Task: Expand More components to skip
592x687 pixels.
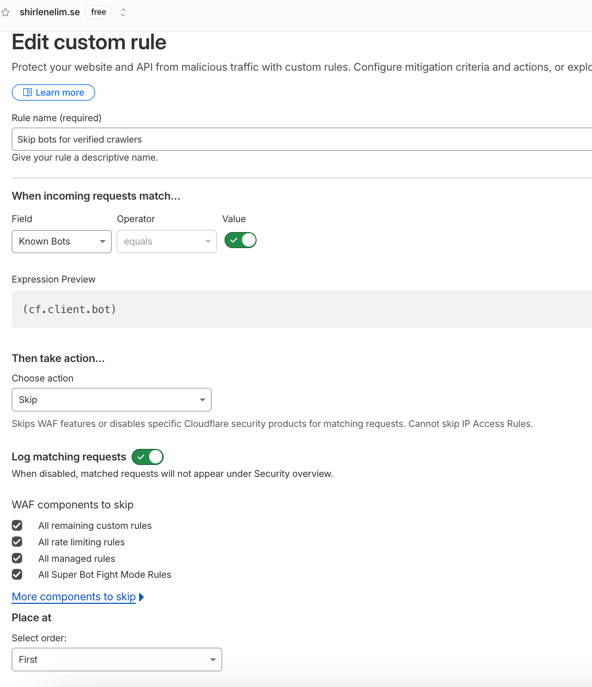Action: 74,597
